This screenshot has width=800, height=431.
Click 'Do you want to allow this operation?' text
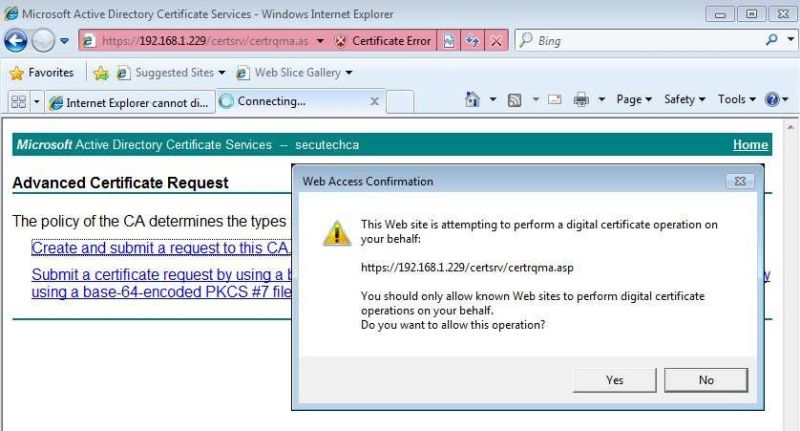[x=453, y=325]
